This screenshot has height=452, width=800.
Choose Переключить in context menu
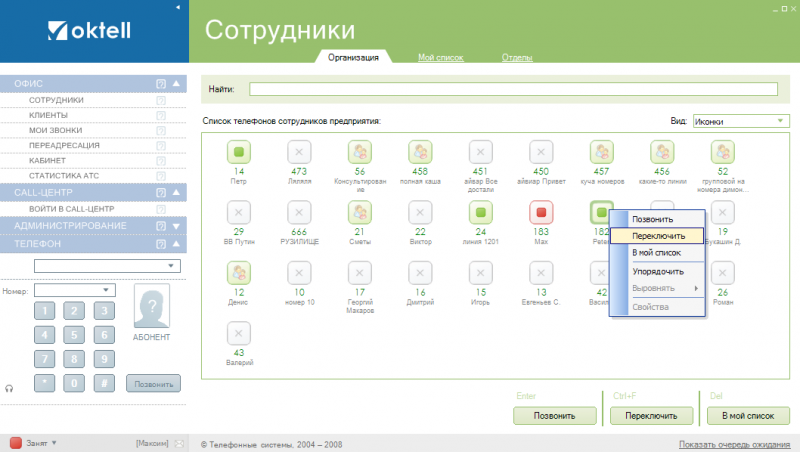tap(657, 236)
